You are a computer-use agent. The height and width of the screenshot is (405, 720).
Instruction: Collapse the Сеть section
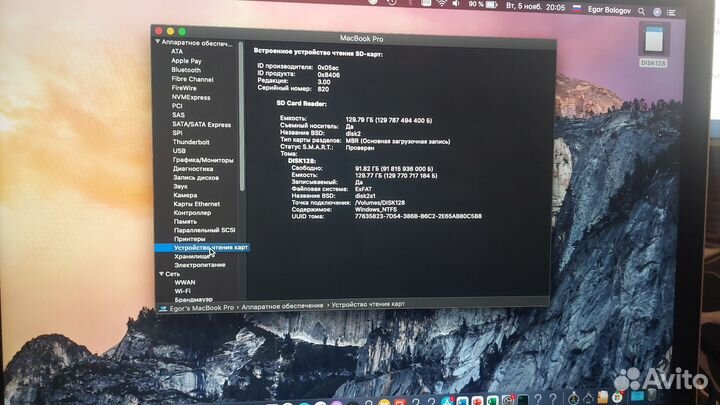click(x=161, y=274)
